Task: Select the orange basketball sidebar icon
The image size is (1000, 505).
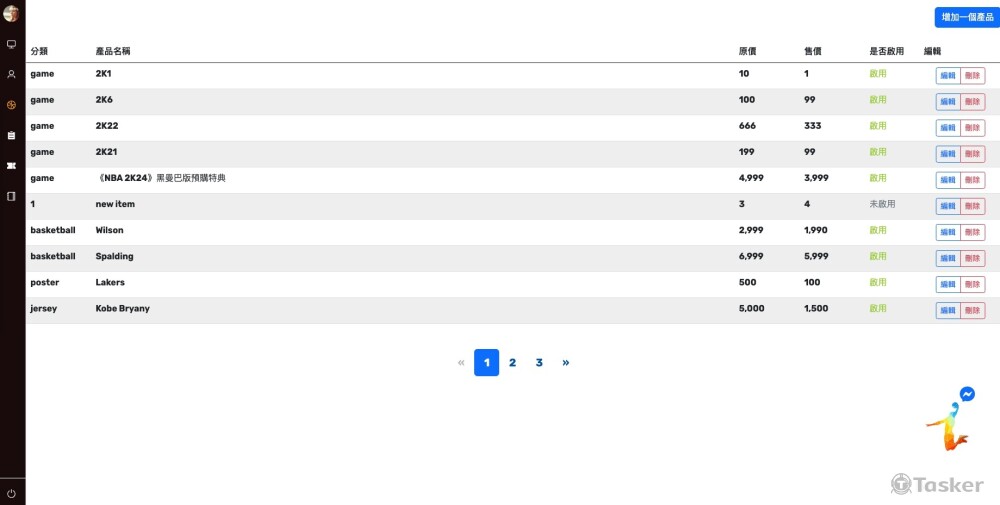Action: pyautogui.click(x=12, y=105)
